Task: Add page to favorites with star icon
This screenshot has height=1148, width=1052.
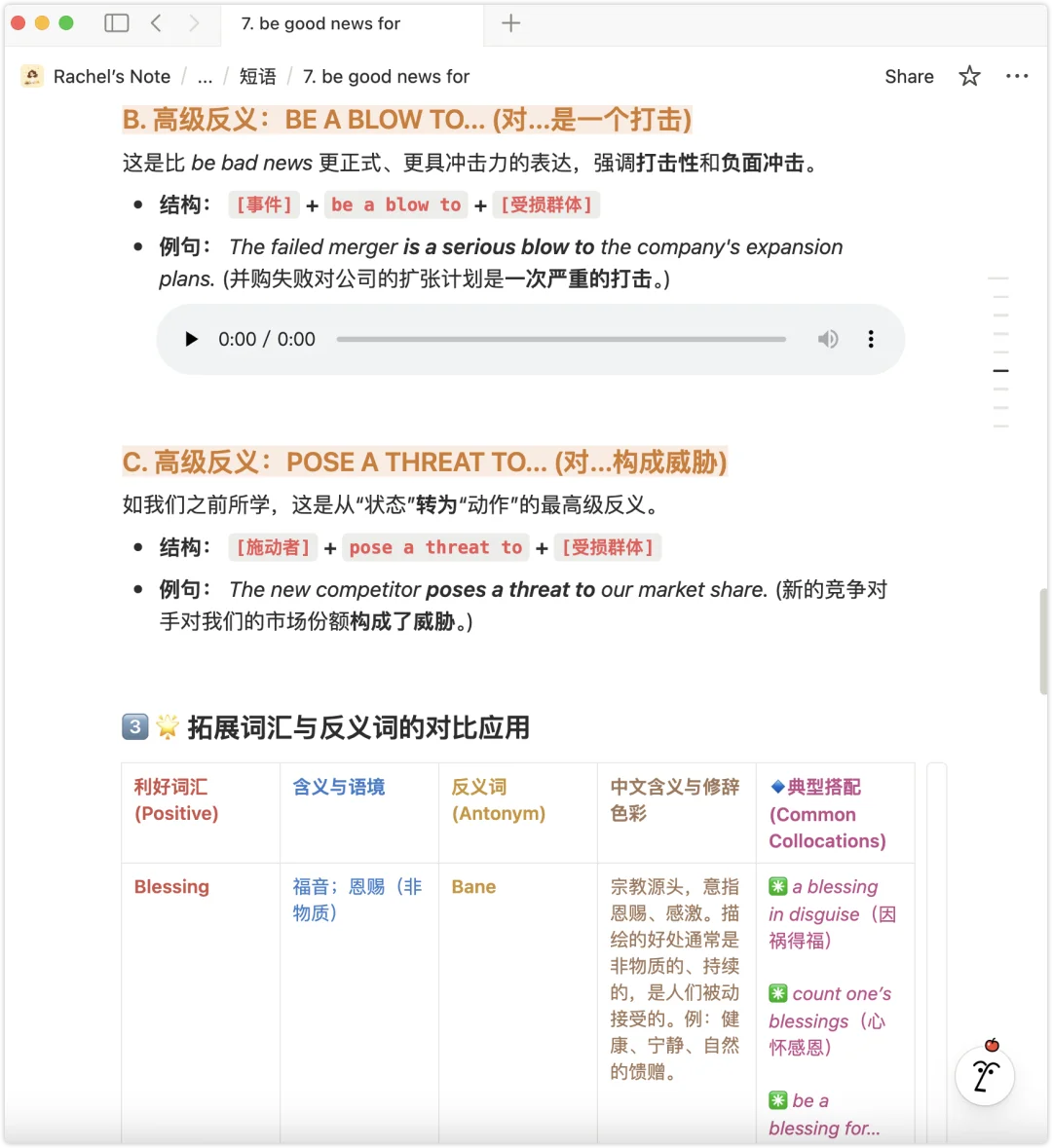Action: (x=969, y=76)
